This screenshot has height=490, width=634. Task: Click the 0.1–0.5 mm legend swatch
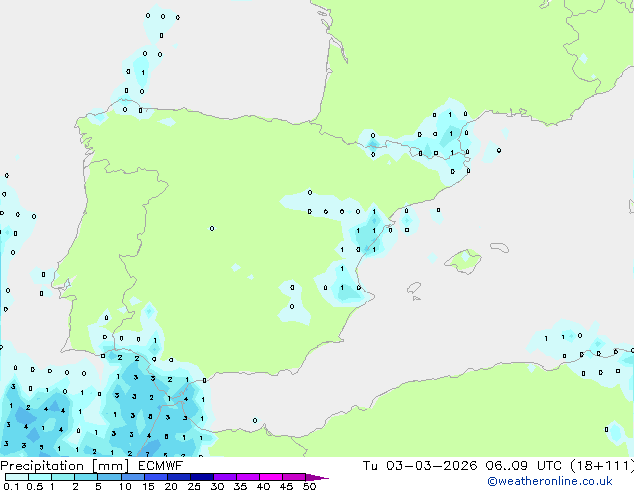tap(17, 477)
